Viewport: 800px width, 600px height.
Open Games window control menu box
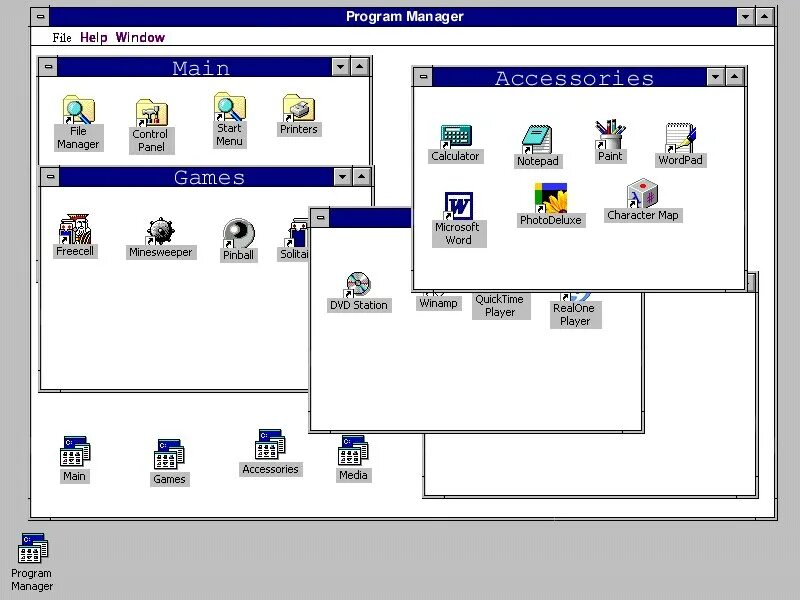(50, 177)
